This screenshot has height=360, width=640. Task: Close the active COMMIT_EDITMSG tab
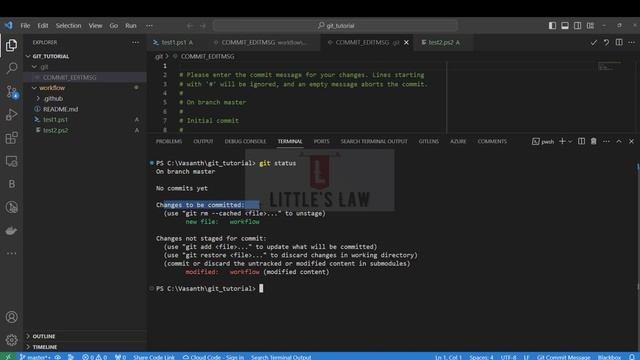click(406, 42)
